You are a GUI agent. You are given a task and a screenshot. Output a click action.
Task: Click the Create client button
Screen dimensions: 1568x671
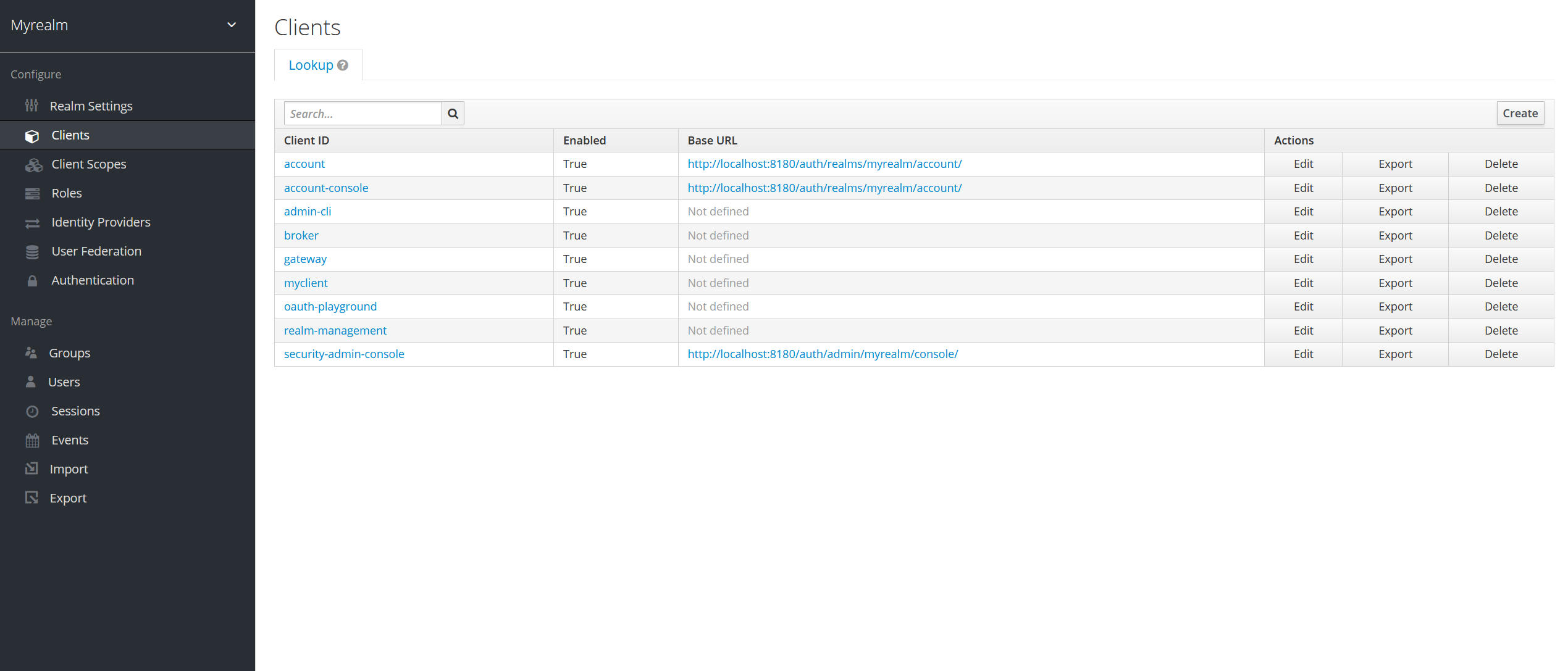click(x=1520, y=114)
